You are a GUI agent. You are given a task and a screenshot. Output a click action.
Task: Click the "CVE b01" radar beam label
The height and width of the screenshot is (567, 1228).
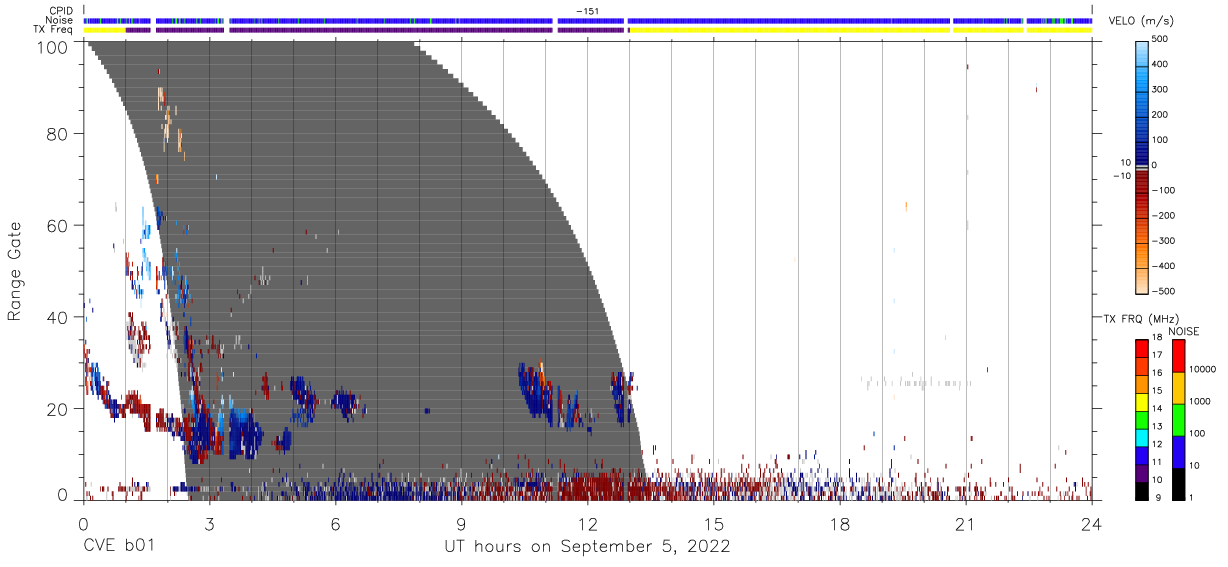point(119,547)
